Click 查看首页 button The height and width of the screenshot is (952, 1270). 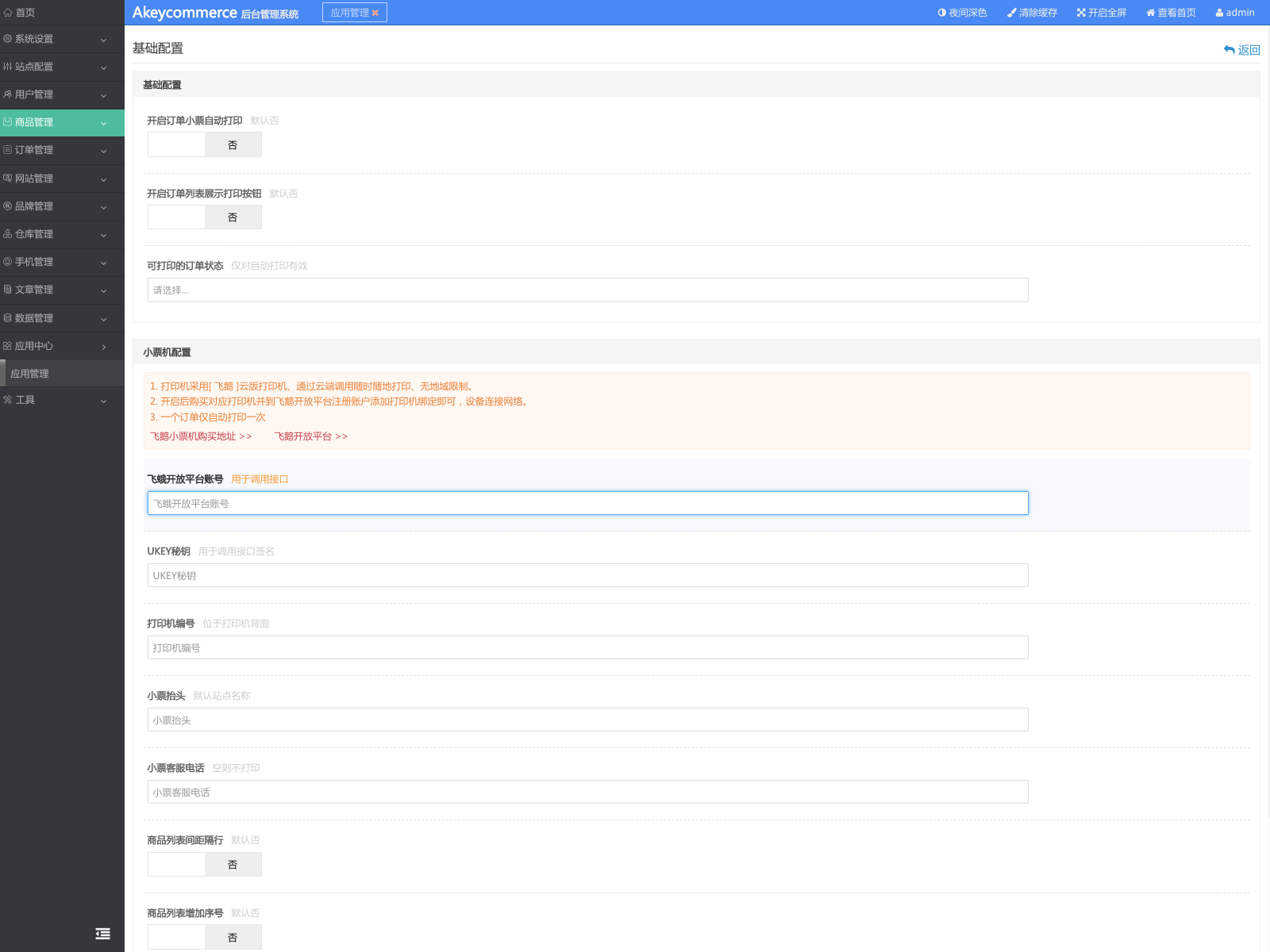point(1171,13)
